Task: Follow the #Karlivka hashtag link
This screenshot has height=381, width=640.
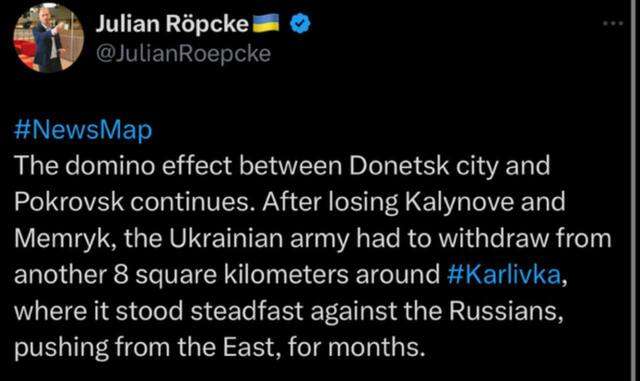Action: pyautogui.click(x=504, y=274)
